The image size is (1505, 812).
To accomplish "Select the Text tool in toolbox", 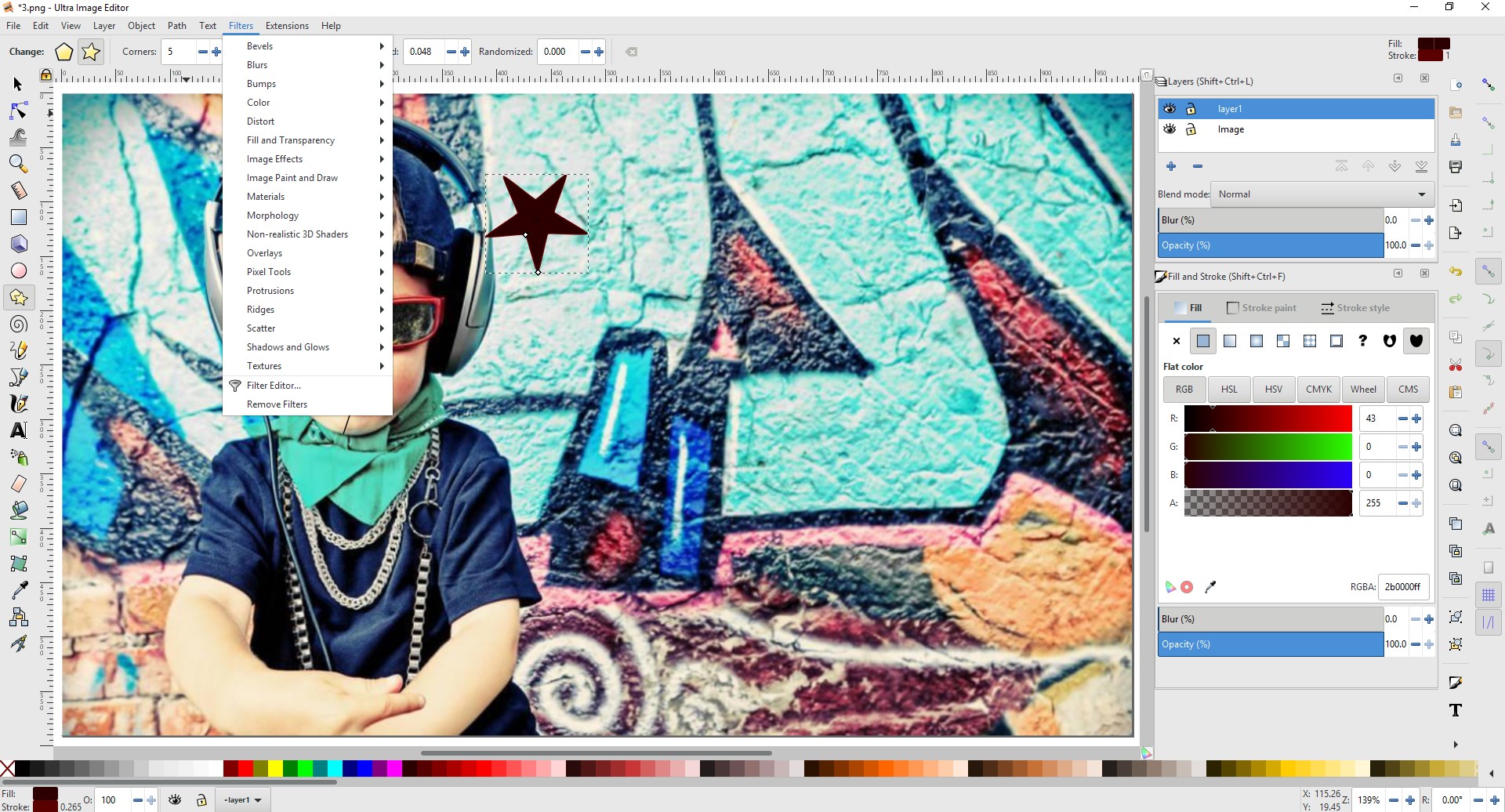I will click(18, 430).
